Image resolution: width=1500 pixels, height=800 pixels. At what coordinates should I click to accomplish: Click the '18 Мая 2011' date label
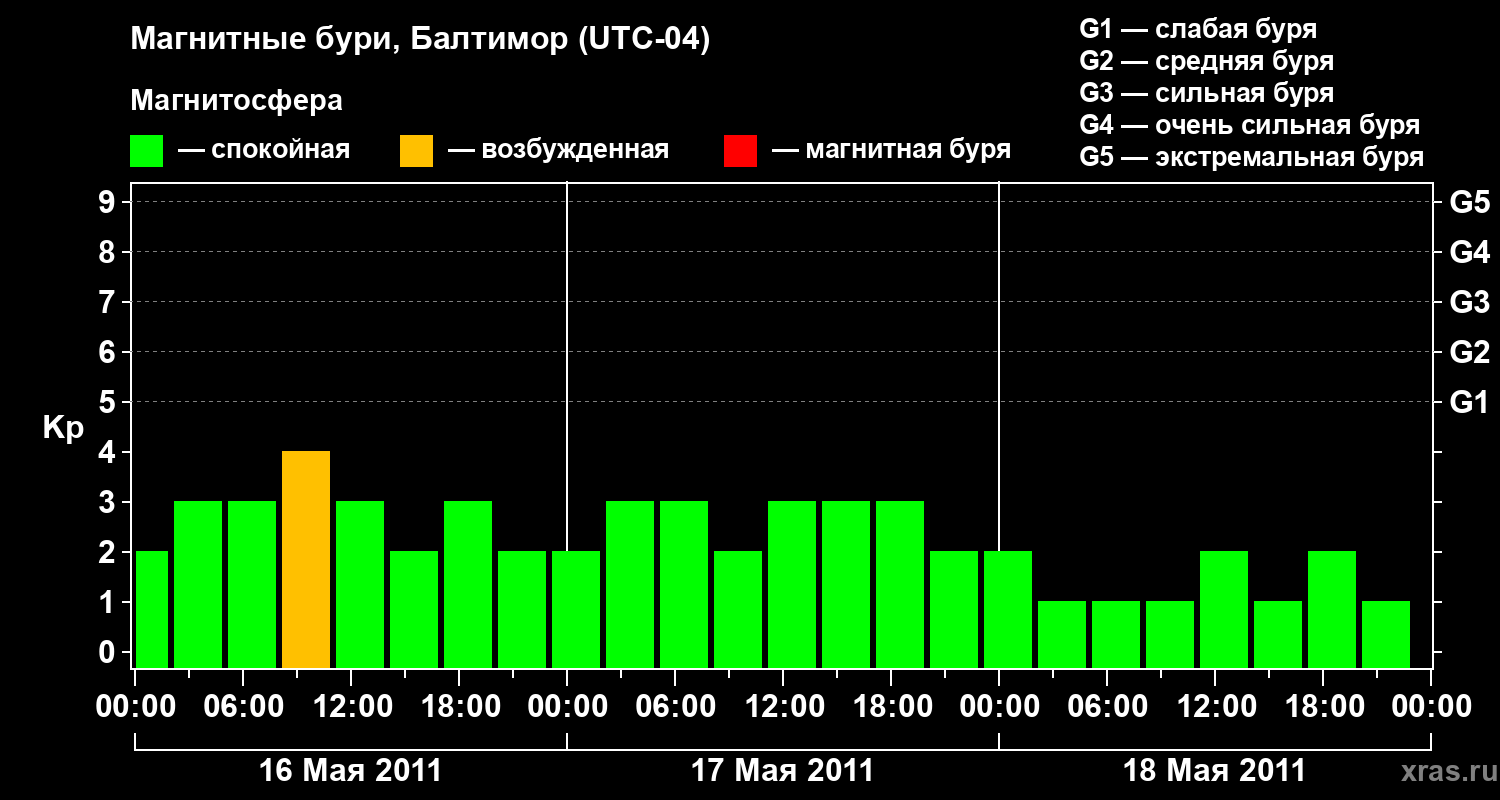tap(1215, 771)
